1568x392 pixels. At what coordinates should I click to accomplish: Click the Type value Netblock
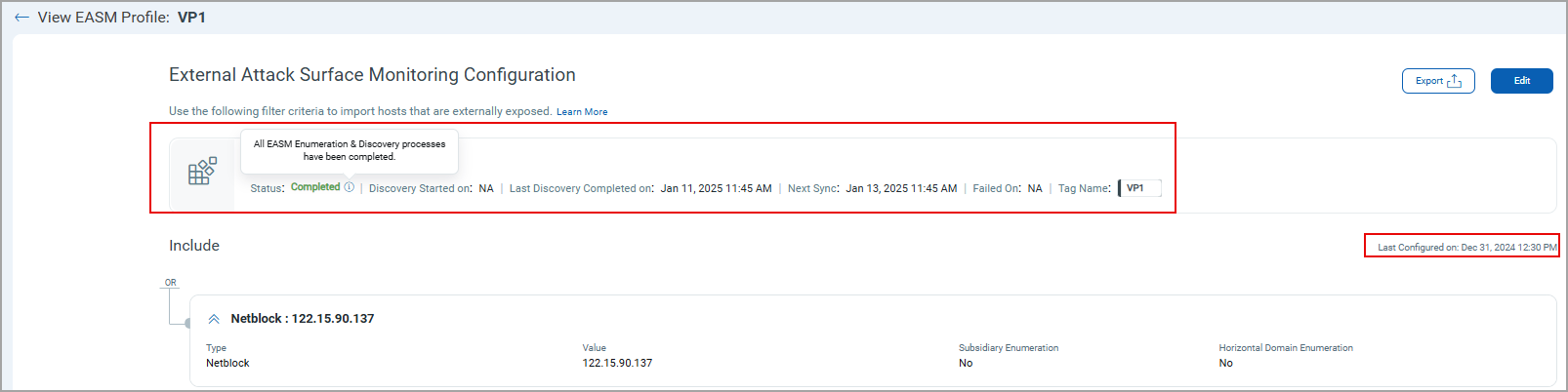point(227,363)
